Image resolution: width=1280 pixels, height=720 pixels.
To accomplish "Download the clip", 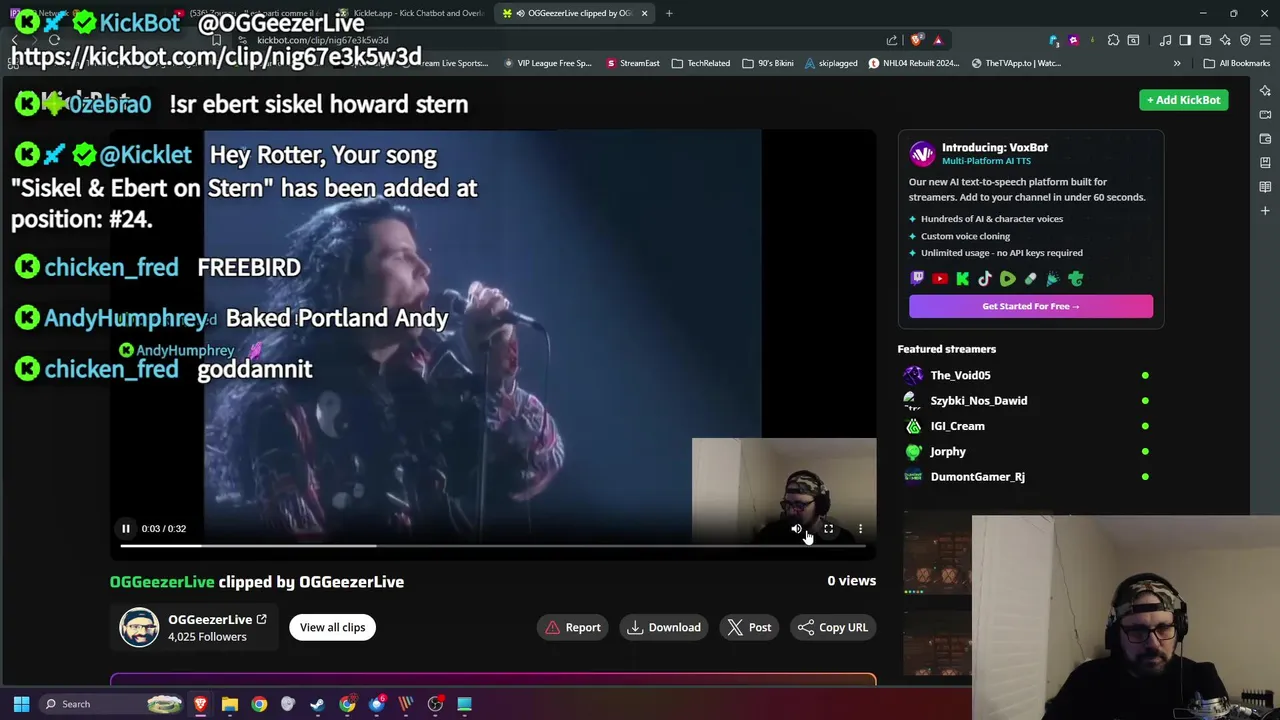I will pyautogui.click(x=664, y=627).
